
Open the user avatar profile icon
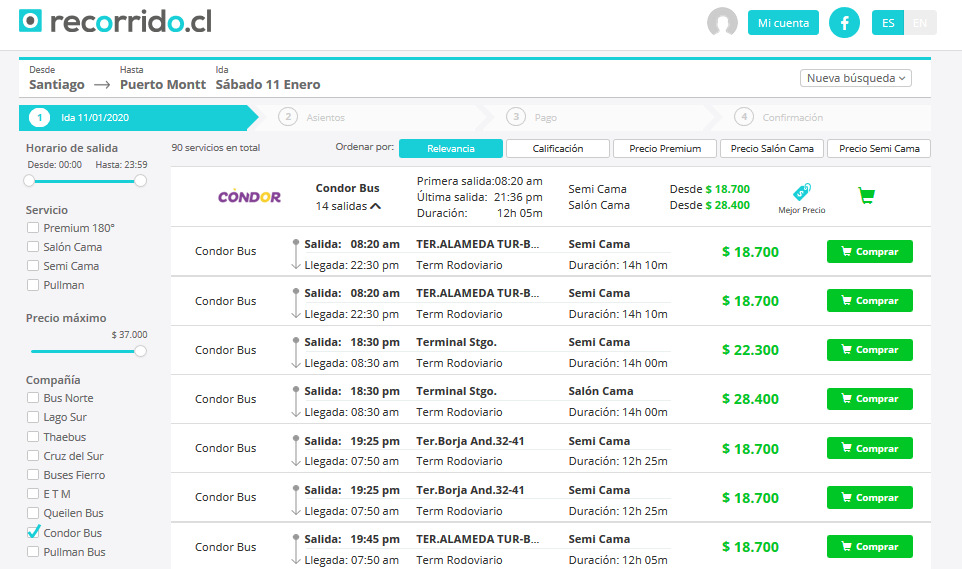[722, 23]
